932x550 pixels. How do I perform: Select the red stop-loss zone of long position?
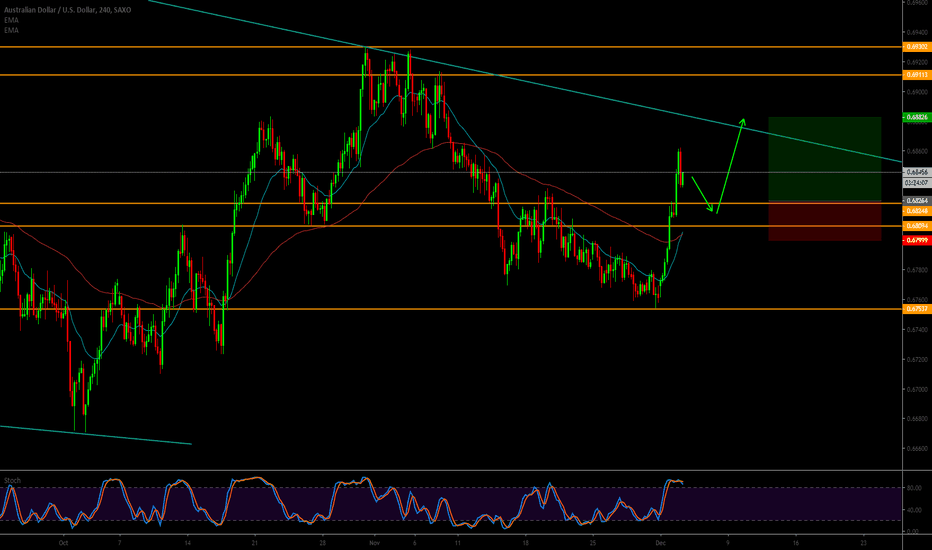(824, 221)
